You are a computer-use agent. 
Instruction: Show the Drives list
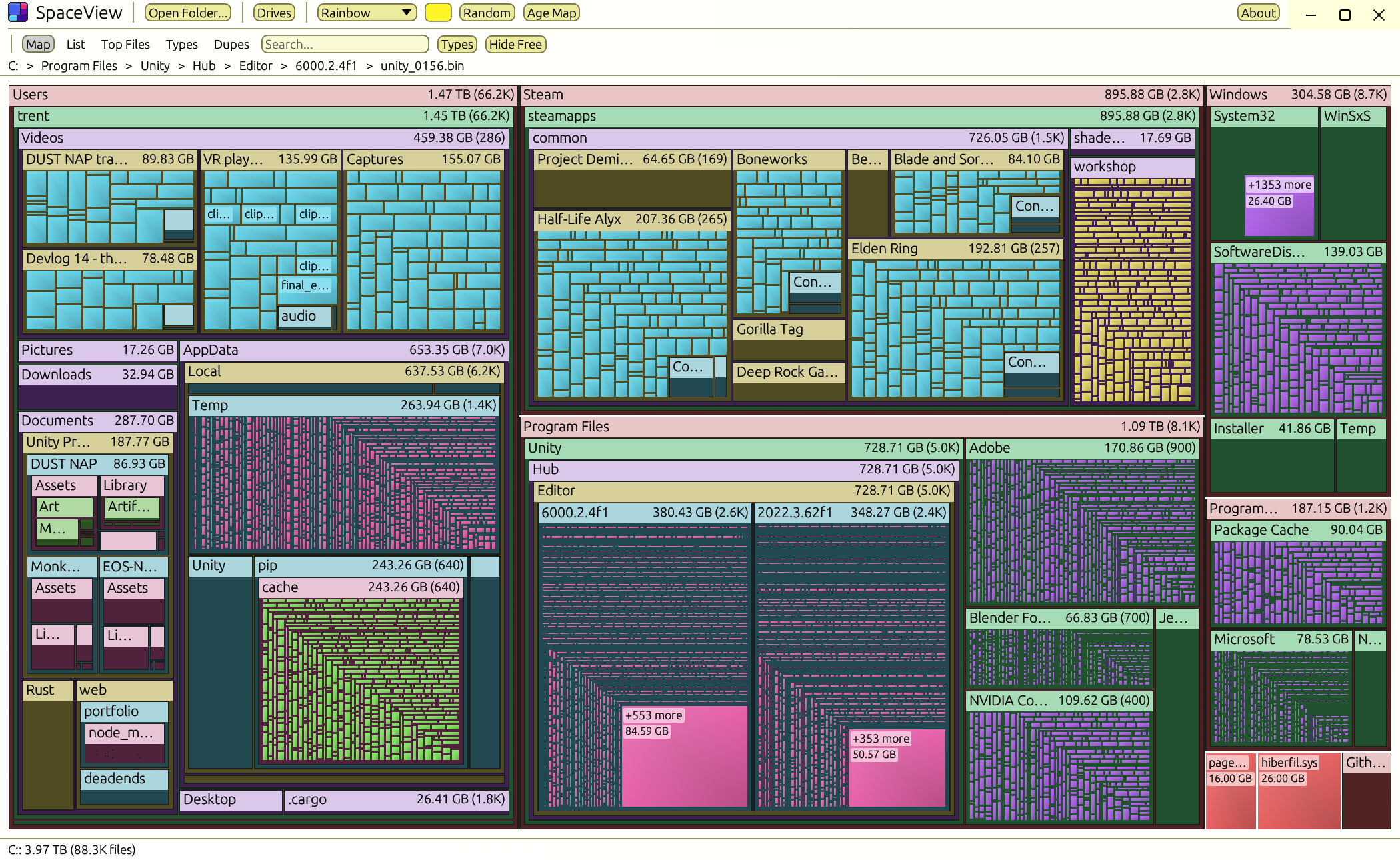pyautogui.click(x=274, y=13)
